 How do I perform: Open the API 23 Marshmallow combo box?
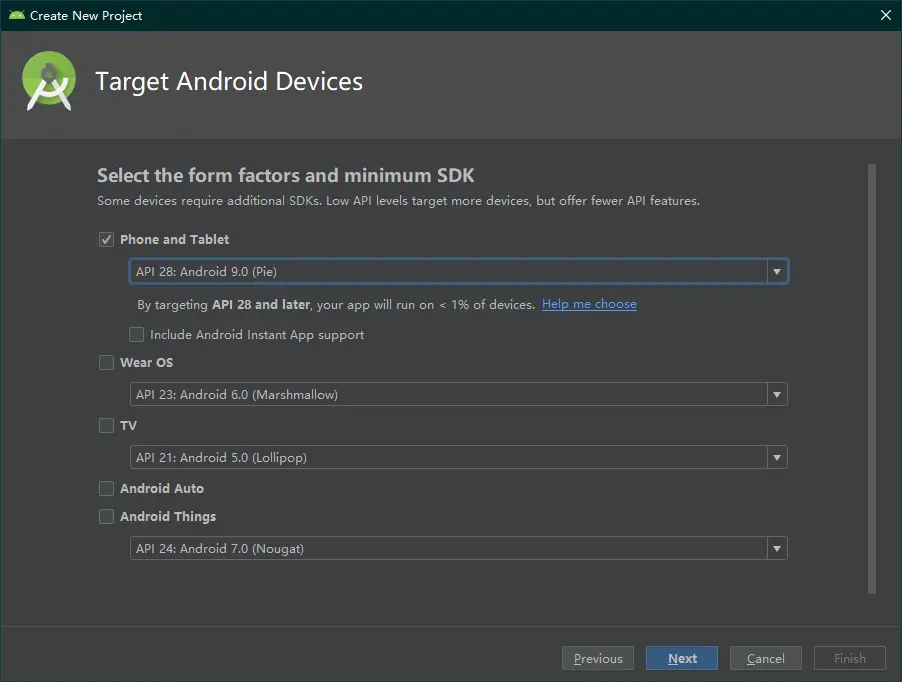[x=458, y=394]
